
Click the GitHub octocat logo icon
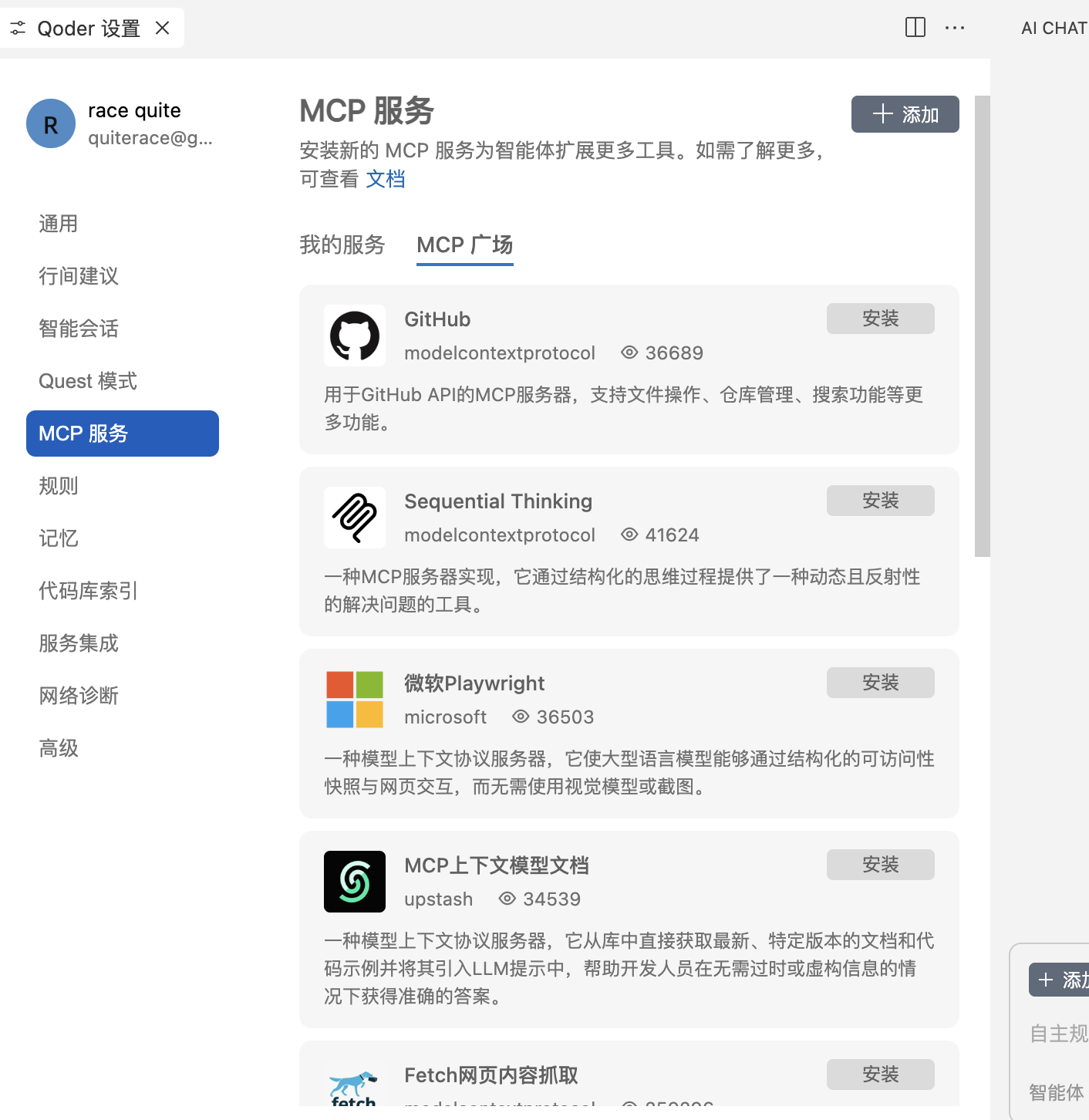[355, 336]
